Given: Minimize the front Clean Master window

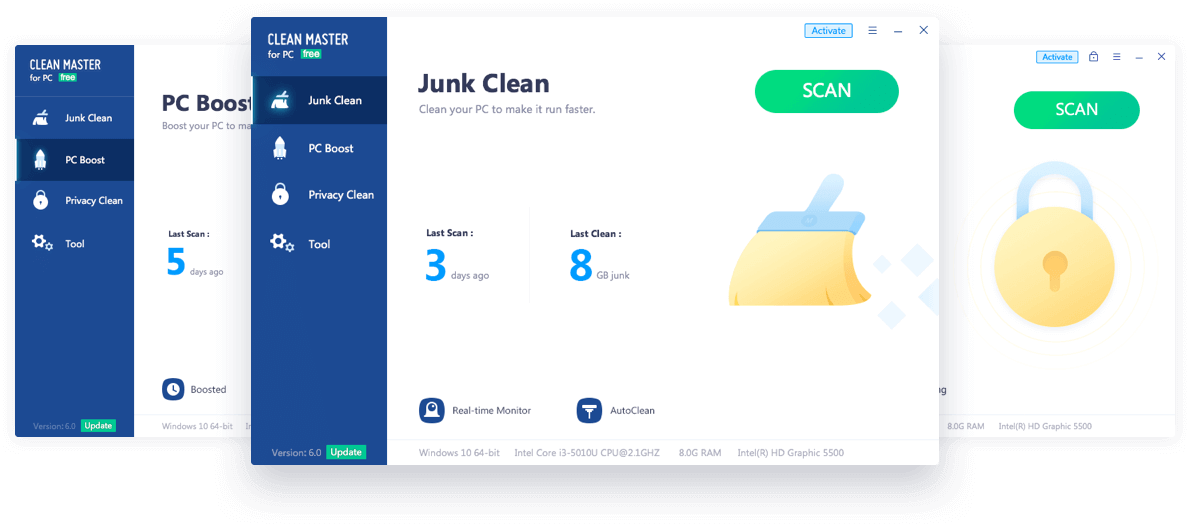Looking at the screenshot, I should pyautogui.click(x=898, y=31).
